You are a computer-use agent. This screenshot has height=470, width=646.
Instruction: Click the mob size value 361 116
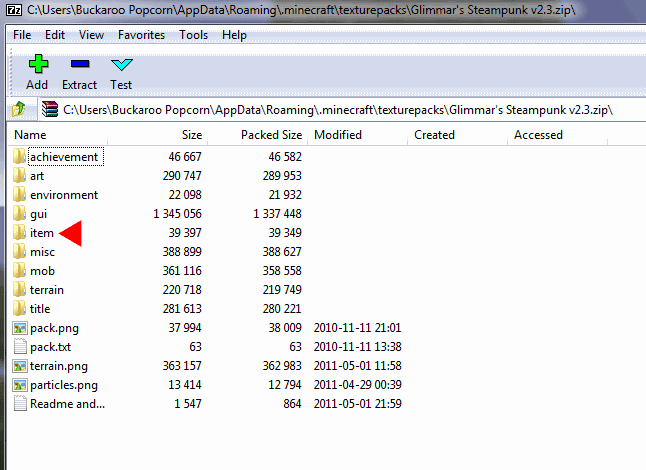182,271
